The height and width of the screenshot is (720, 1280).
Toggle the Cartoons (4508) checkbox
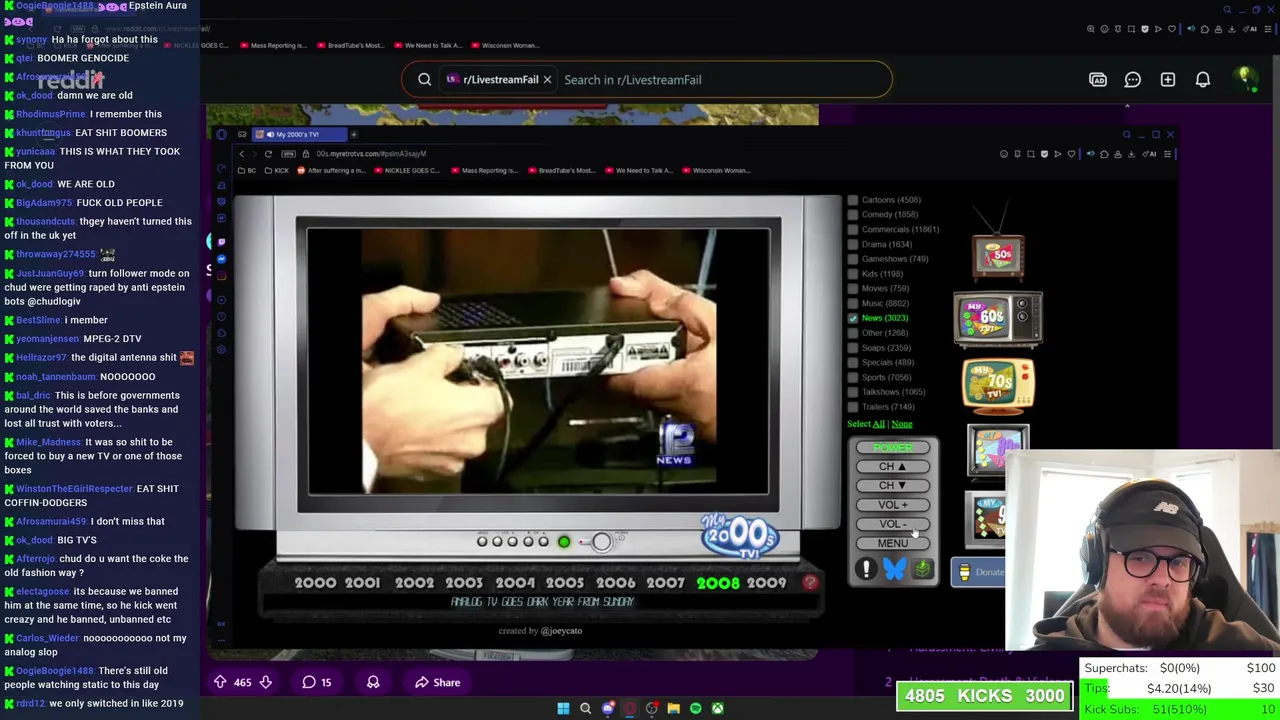(853, 200)
